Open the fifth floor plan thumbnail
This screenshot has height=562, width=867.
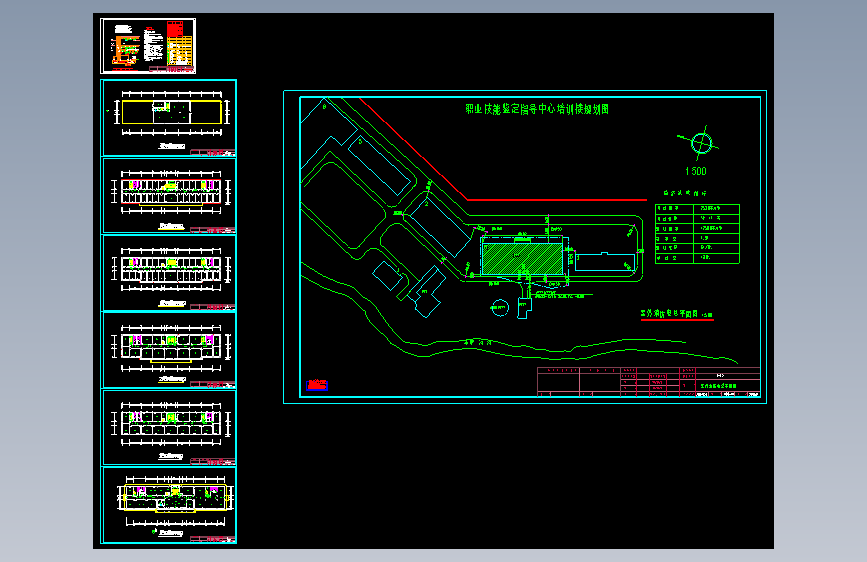pyautogui.click(x=169, y=428)
